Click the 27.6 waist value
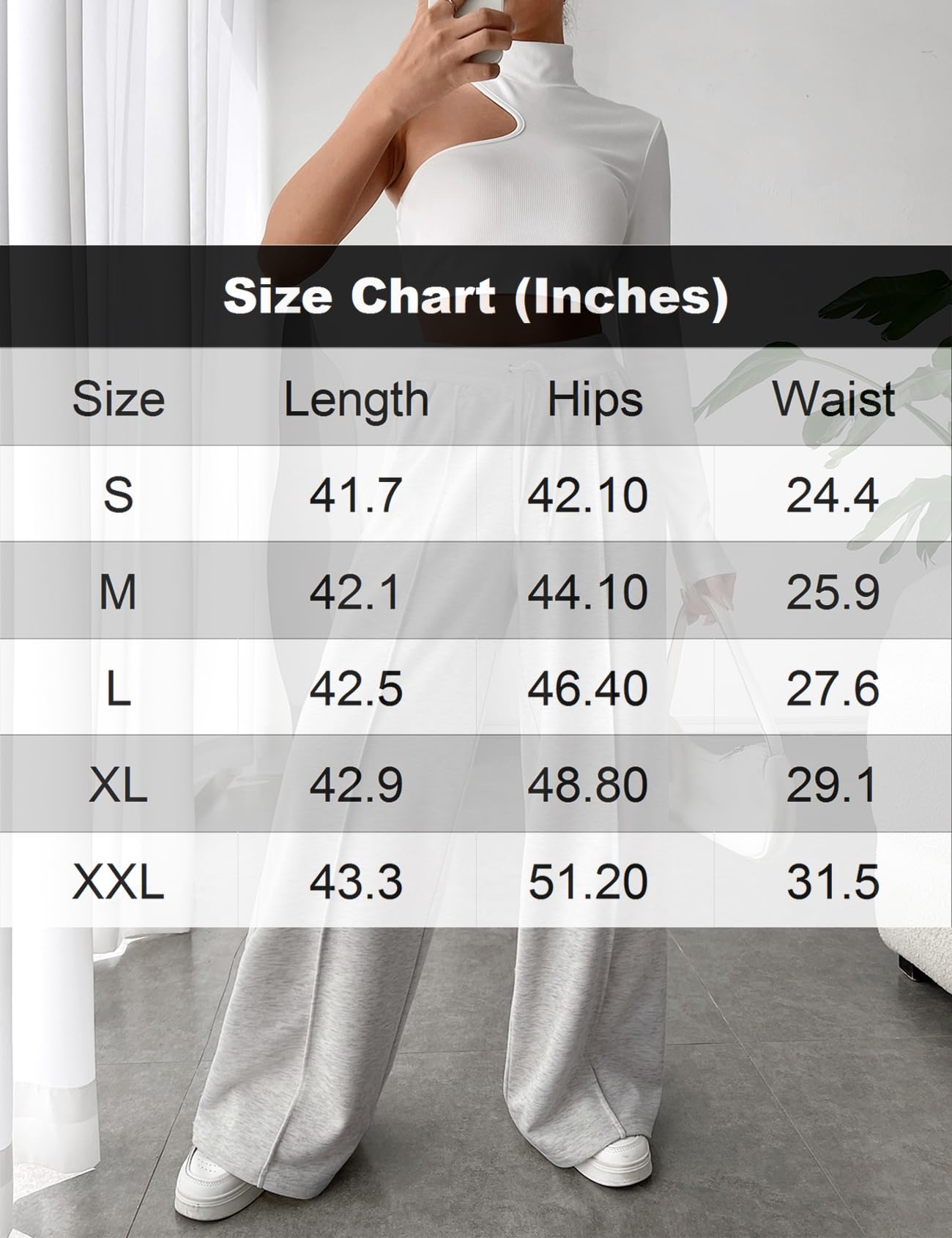 tap(833, 689)
